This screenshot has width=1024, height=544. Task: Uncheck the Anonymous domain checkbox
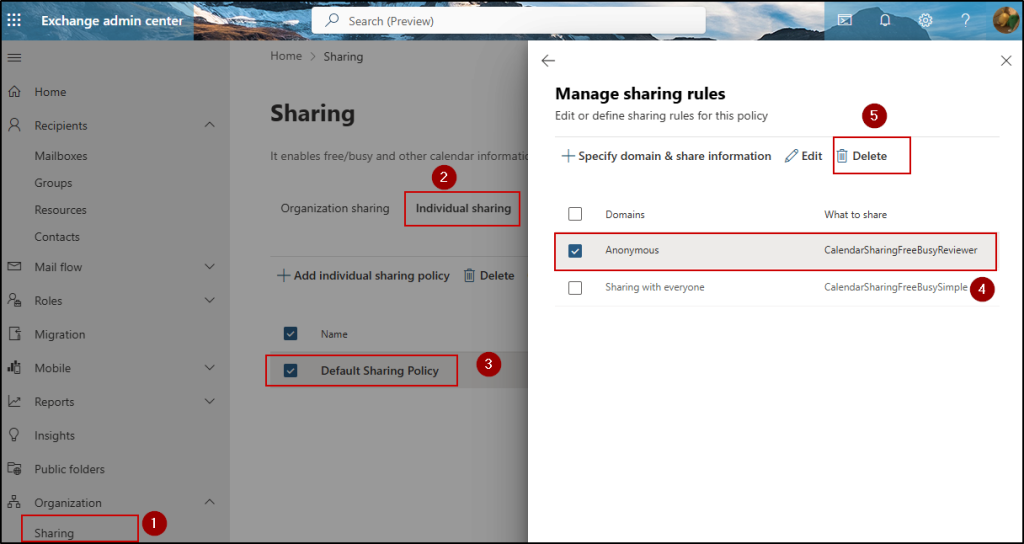point(575,251)
